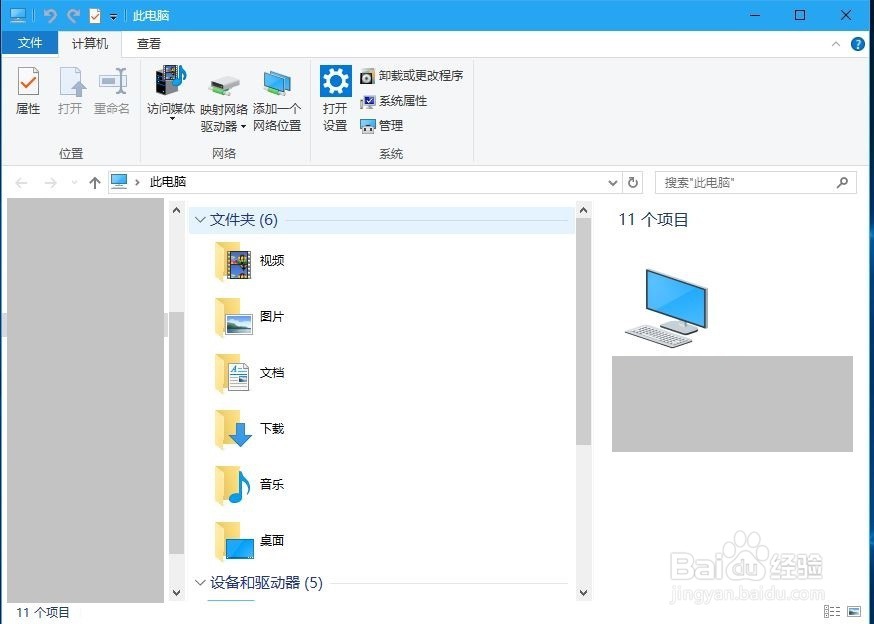
Task: Click the Refresh button in the address bar
Action: pos(633,182)
